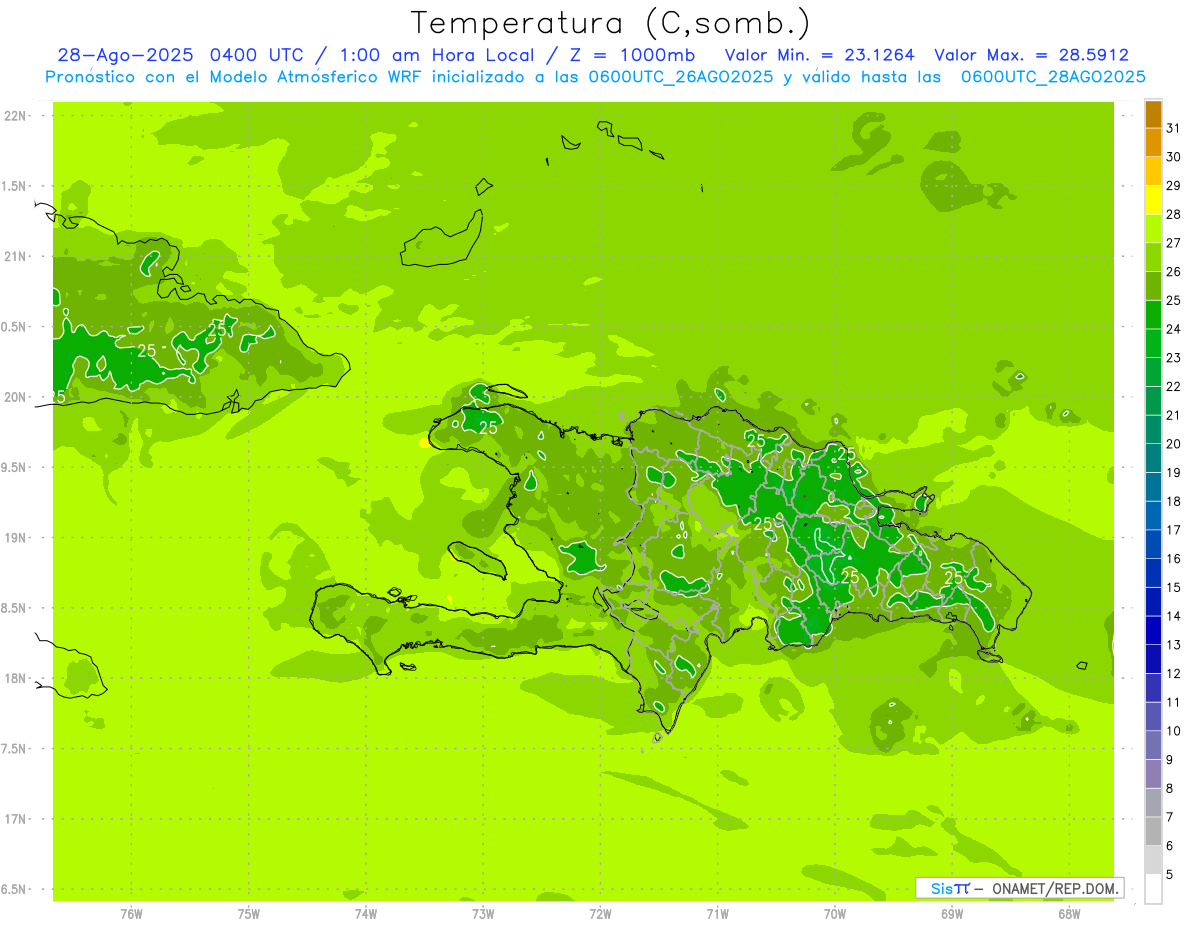This screenshot has width=1200, height=927.
Task: Click the 22N latitude label
Action: 15,116
